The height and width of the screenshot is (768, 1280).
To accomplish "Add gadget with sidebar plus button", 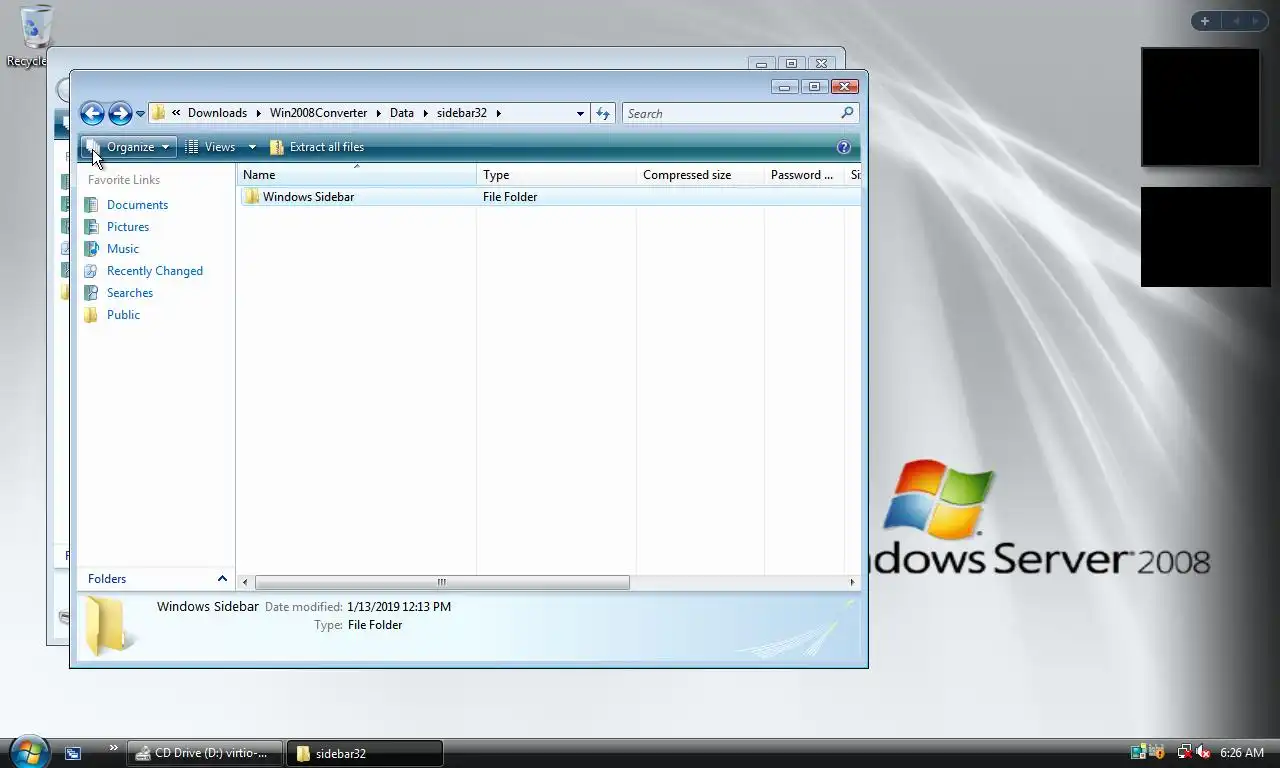I will [x=1205, y=21].
